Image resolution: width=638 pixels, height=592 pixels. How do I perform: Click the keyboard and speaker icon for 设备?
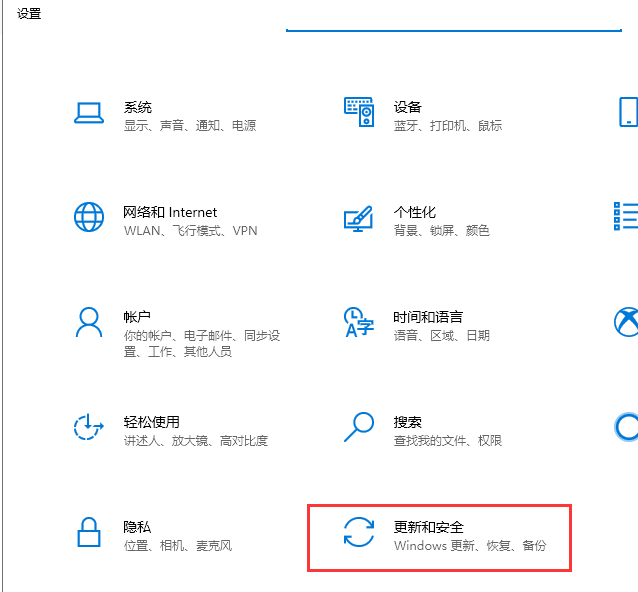[x=358, y=113]
